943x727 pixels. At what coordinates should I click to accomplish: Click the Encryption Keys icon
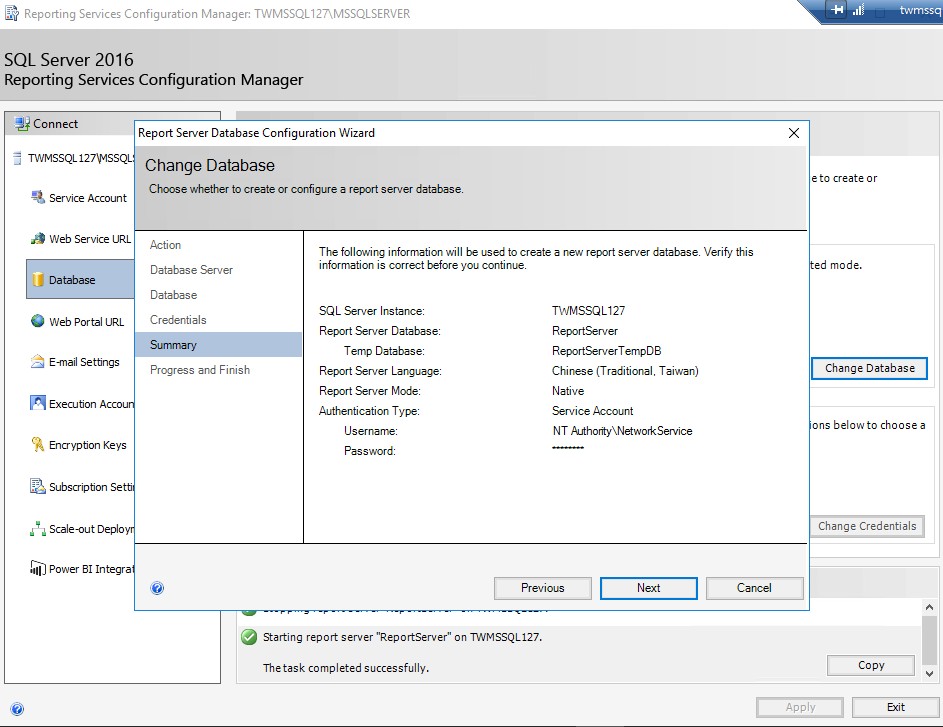click(38, 444)
